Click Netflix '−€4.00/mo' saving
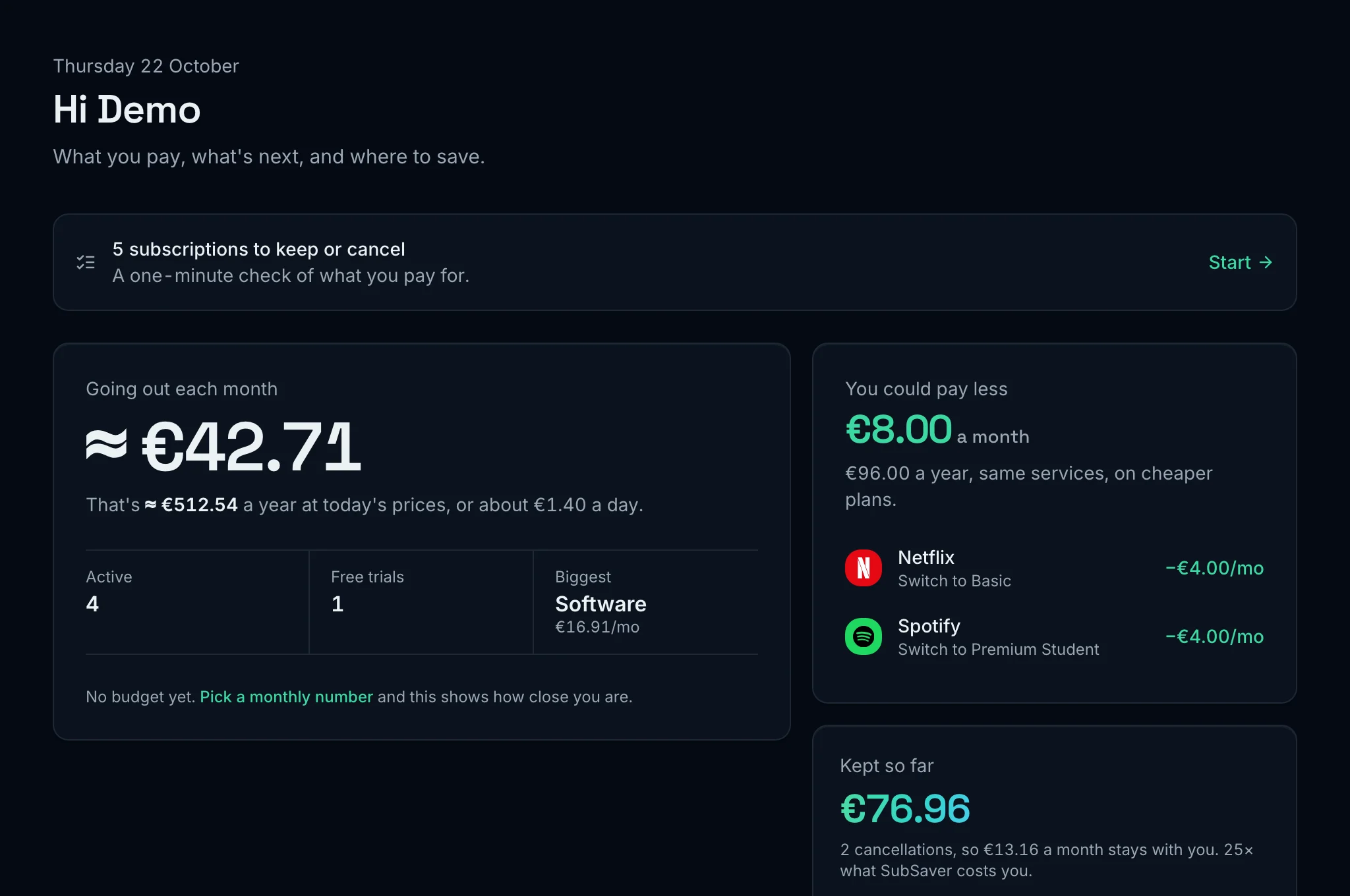The image size is (1350, 896). pos(1214,568)
